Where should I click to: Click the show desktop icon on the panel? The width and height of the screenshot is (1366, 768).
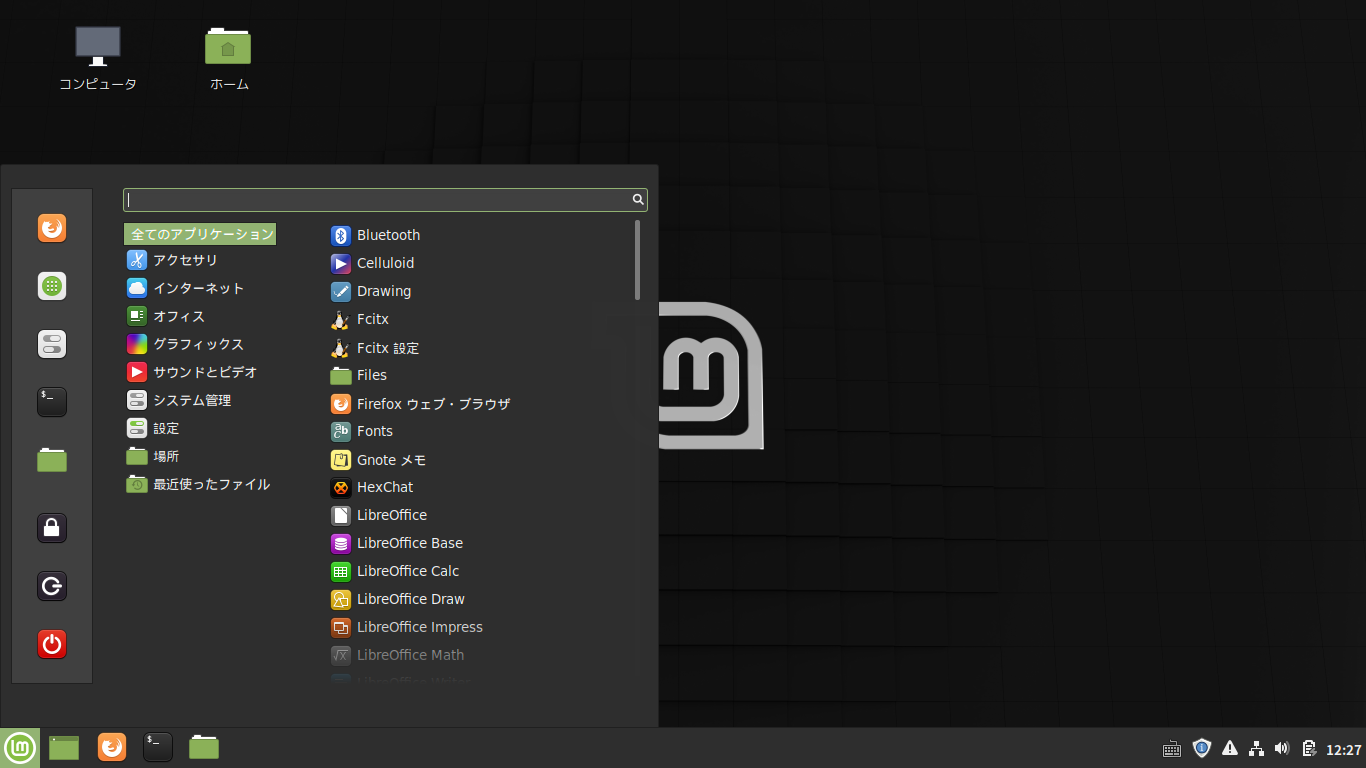click(64, 747)
